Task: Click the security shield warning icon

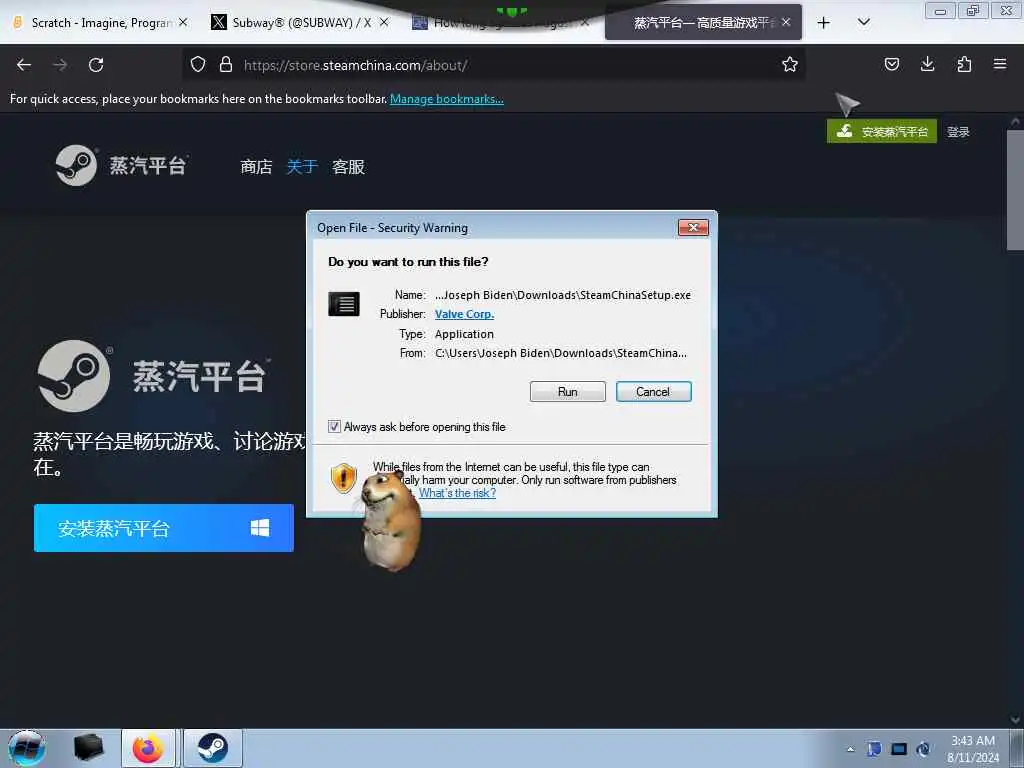Action: coord(344,478)
